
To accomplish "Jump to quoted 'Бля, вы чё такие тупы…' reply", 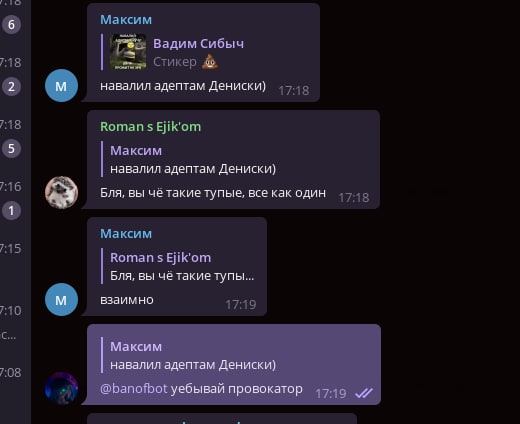I will pyautogui.click(x=178, y=267).
